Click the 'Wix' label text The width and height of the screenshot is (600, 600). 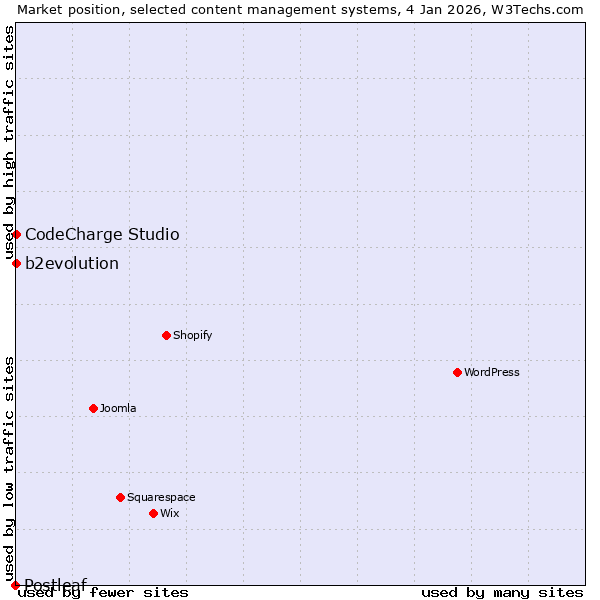coord(170,513)
